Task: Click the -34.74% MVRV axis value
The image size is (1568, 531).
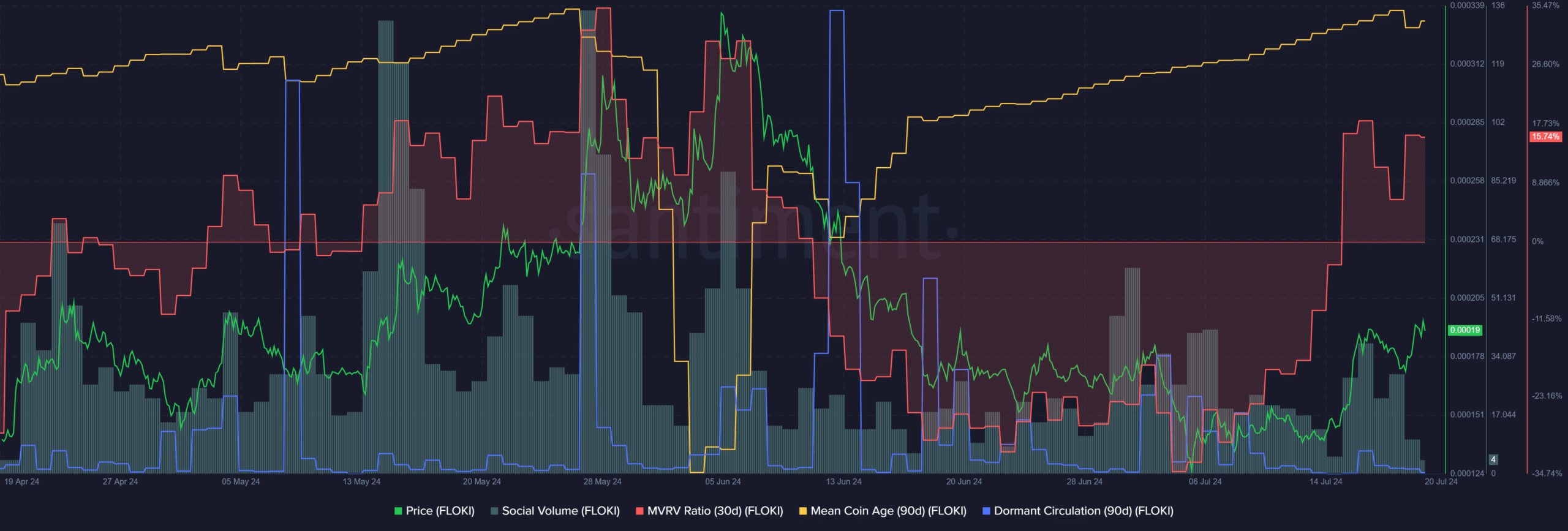Action: pos(1547,473)
